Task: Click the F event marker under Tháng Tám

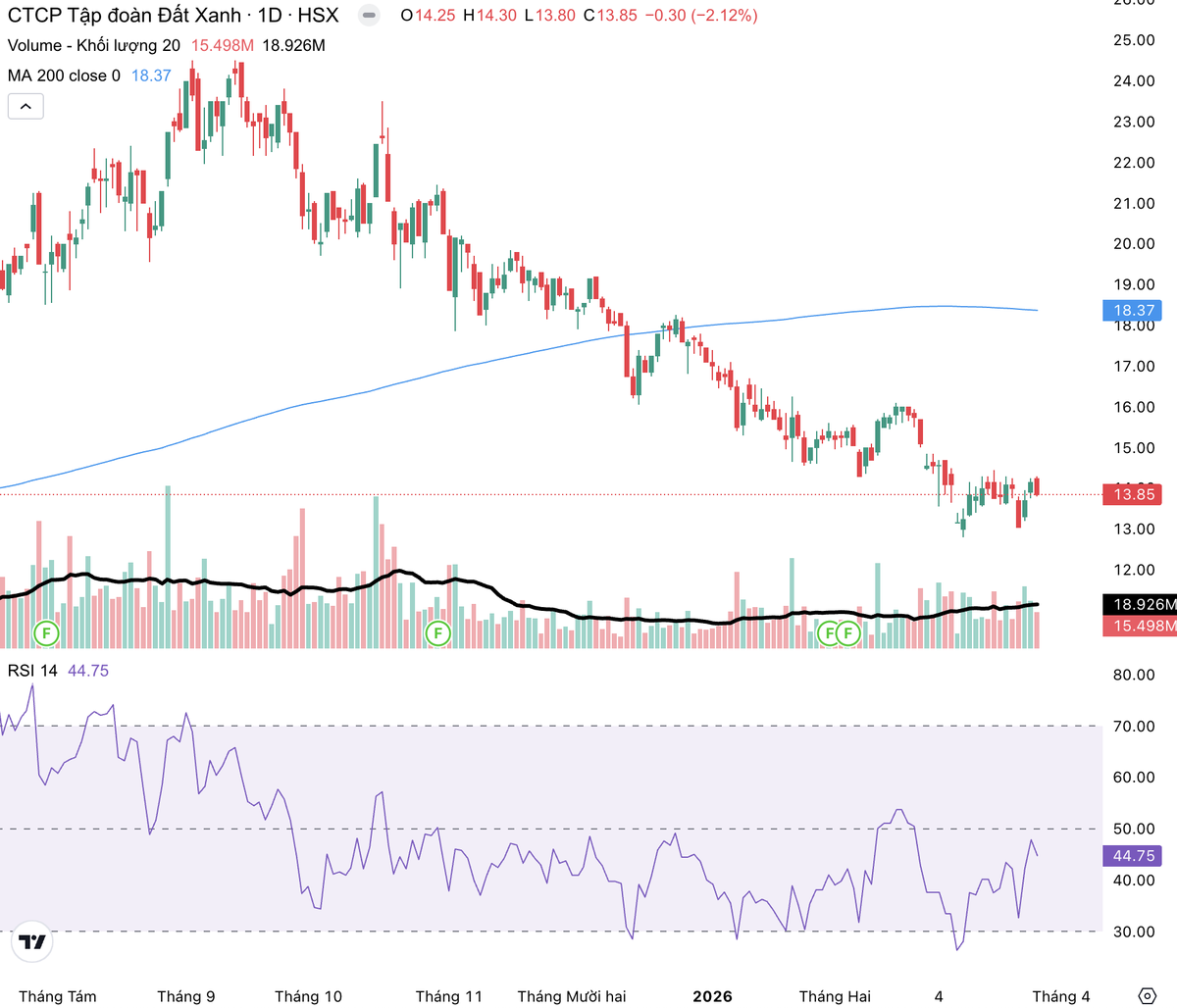Action: click(46, 632)
